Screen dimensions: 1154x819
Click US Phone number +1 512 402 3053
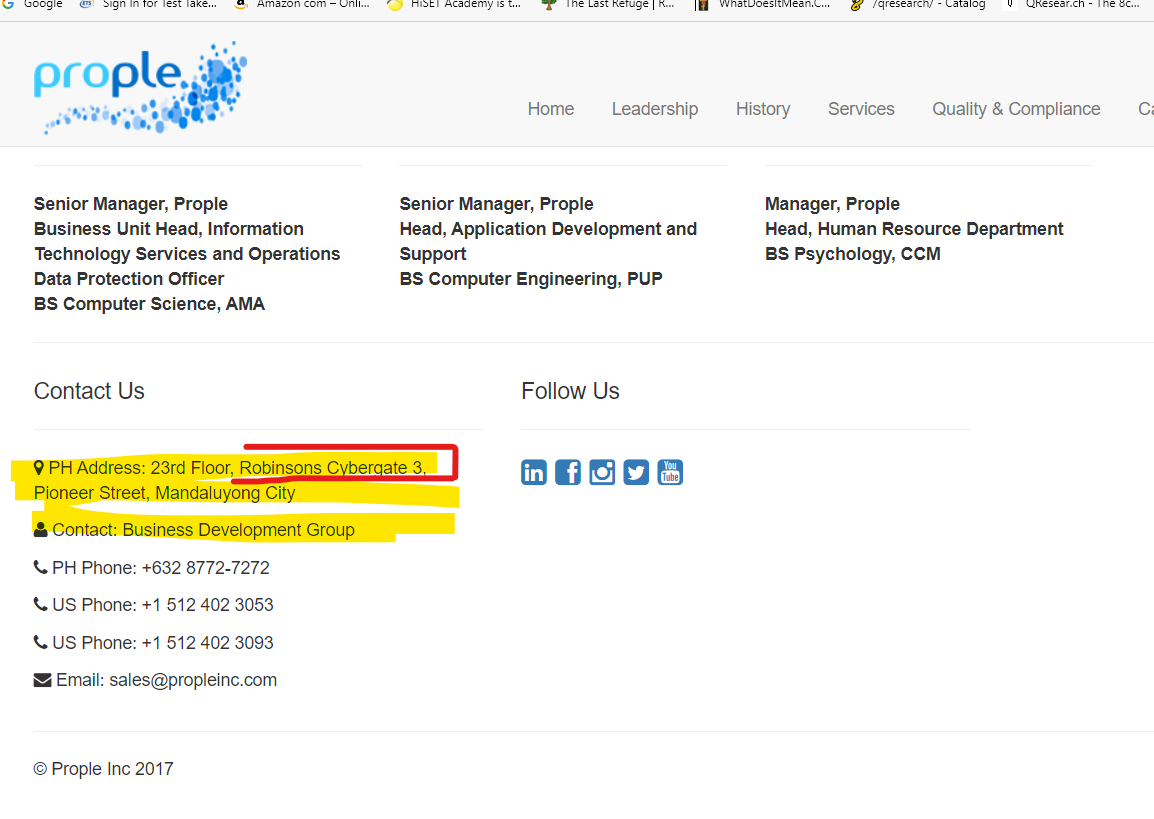(x=208, y=604)
